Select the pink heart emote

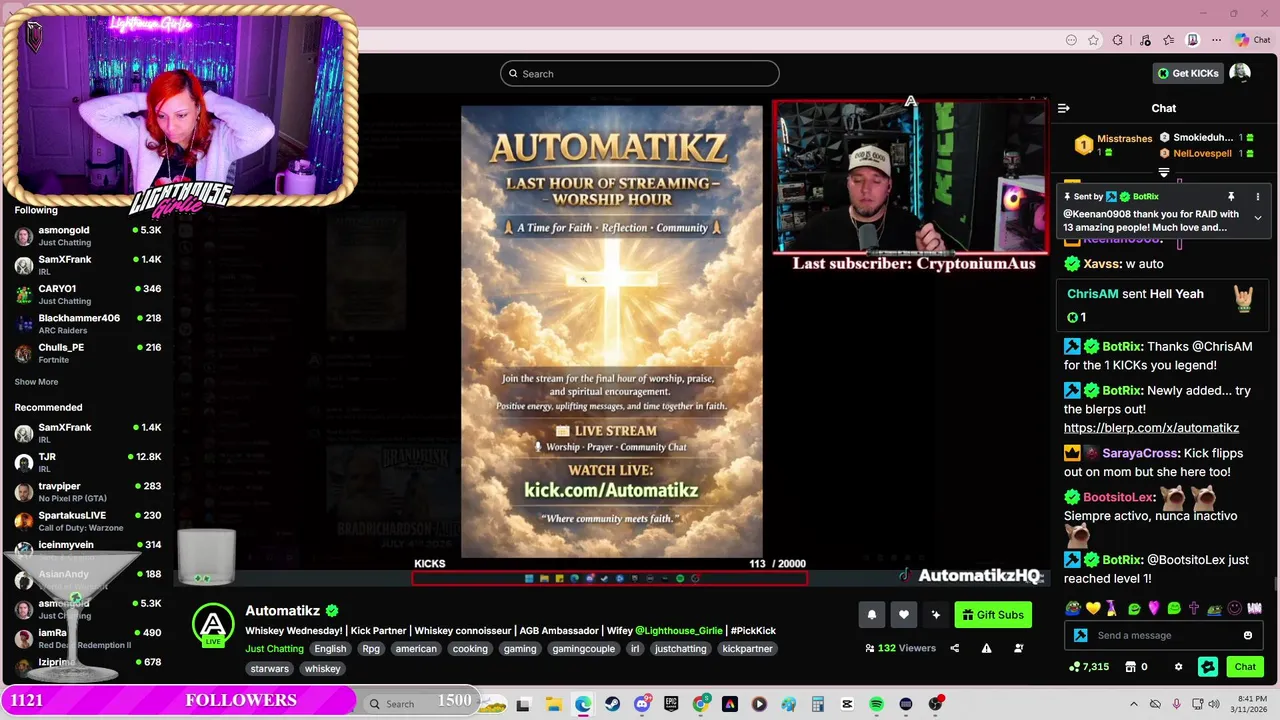[1154, 608]
